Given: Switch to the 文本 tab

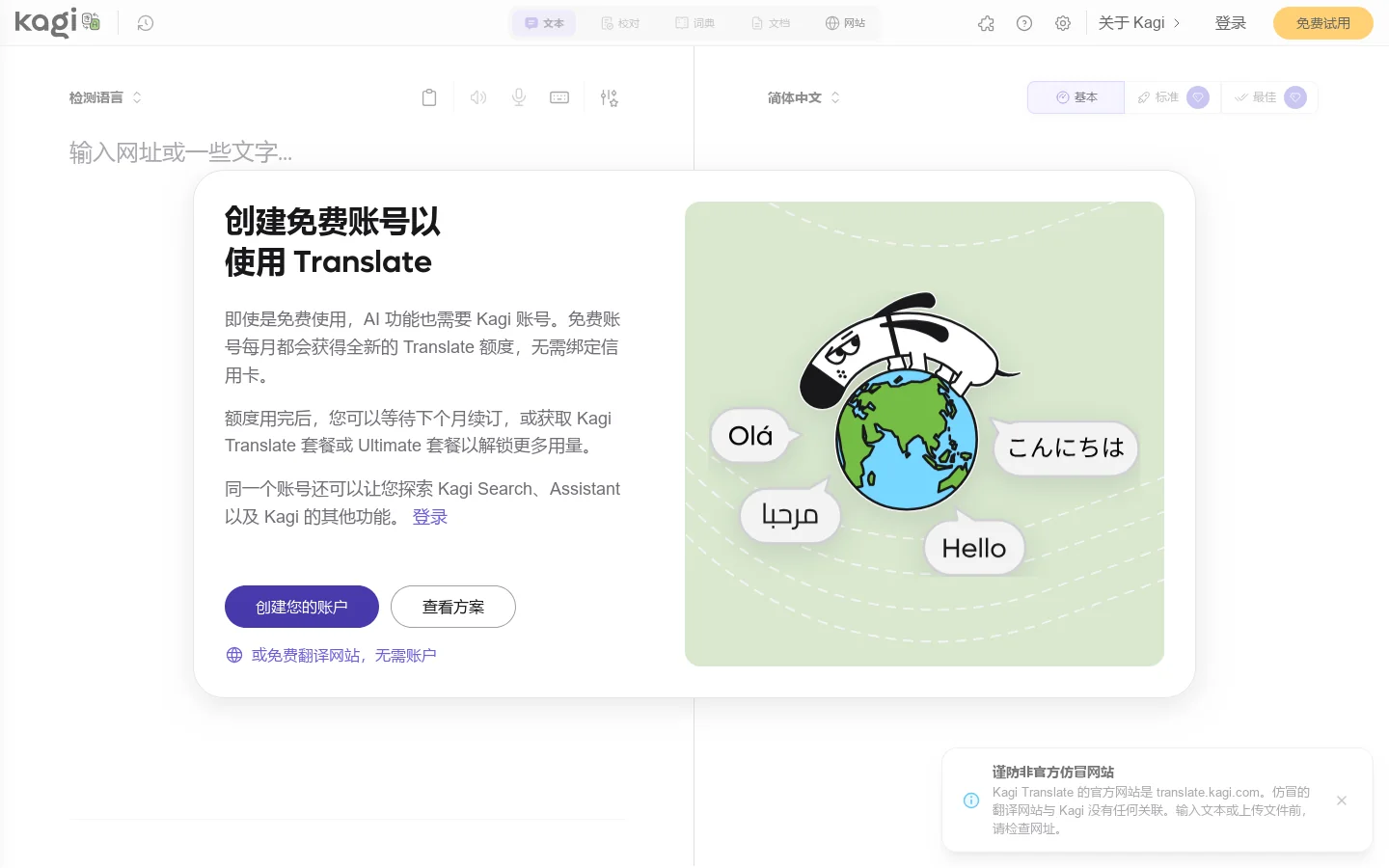Looking at the screenshot, I should pyautogui.click(x=544, y=23).
